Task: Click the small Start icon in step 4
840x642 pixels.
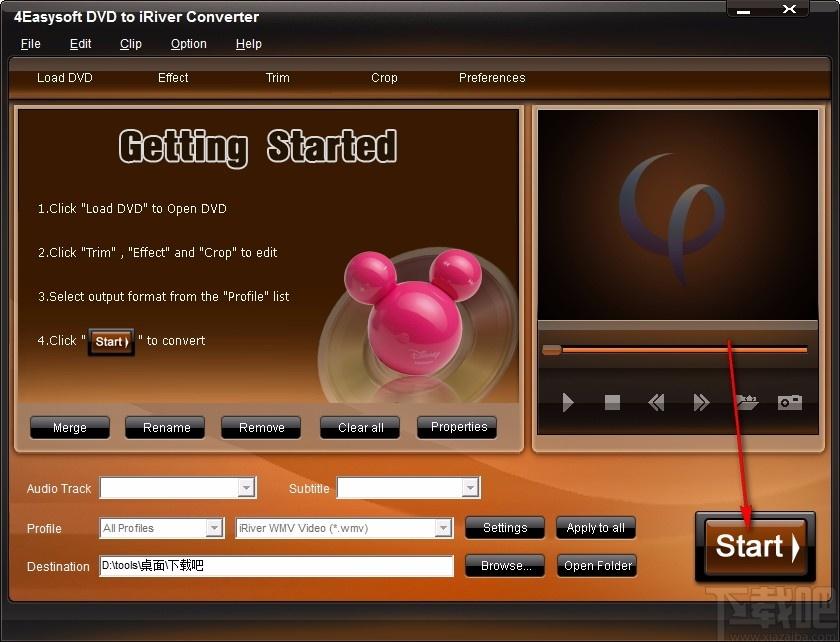Action: point(111,341)
